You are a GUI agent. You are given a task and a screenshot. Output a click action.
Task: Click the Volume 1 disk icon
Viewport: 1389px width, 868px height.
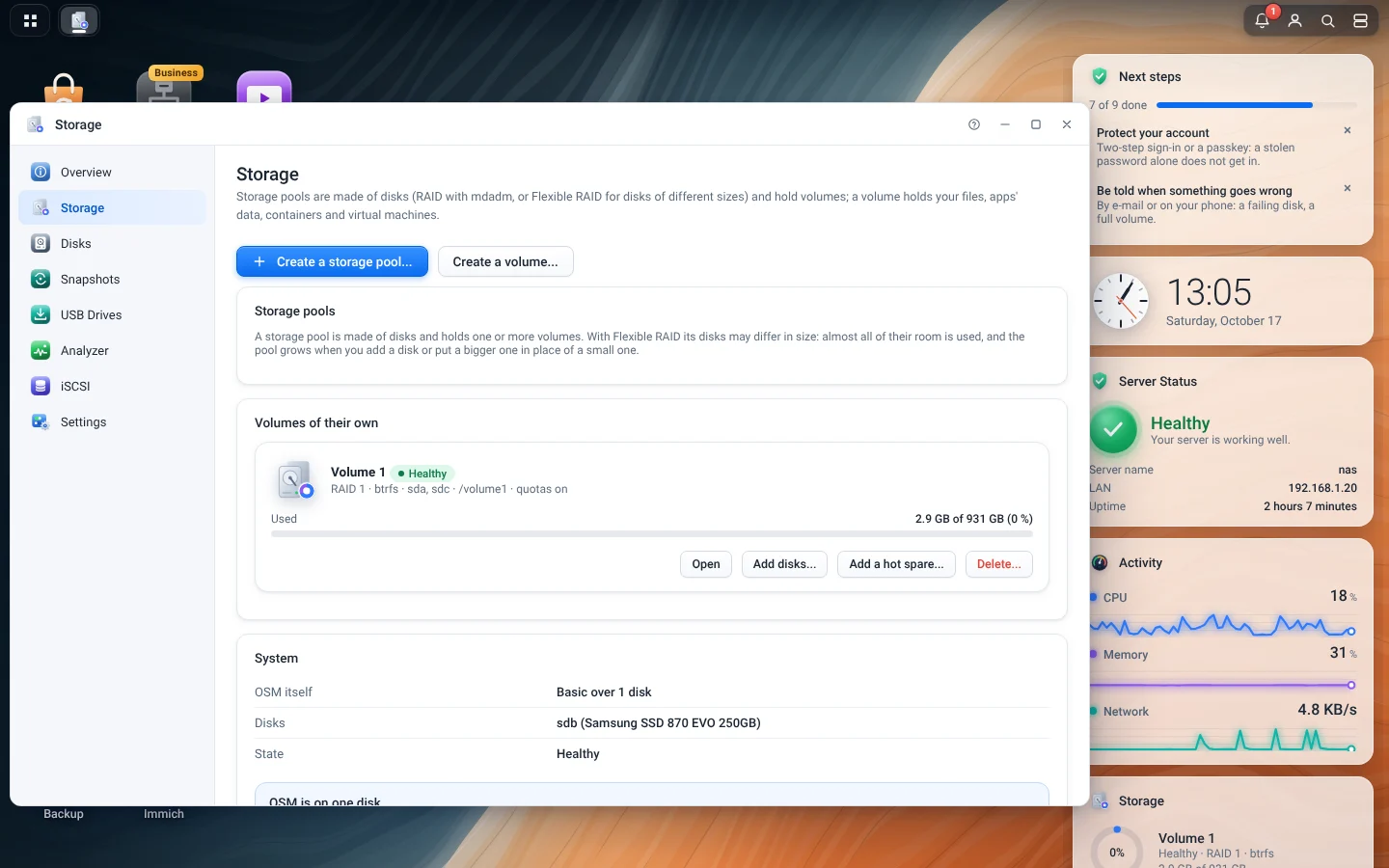(295, 480)
